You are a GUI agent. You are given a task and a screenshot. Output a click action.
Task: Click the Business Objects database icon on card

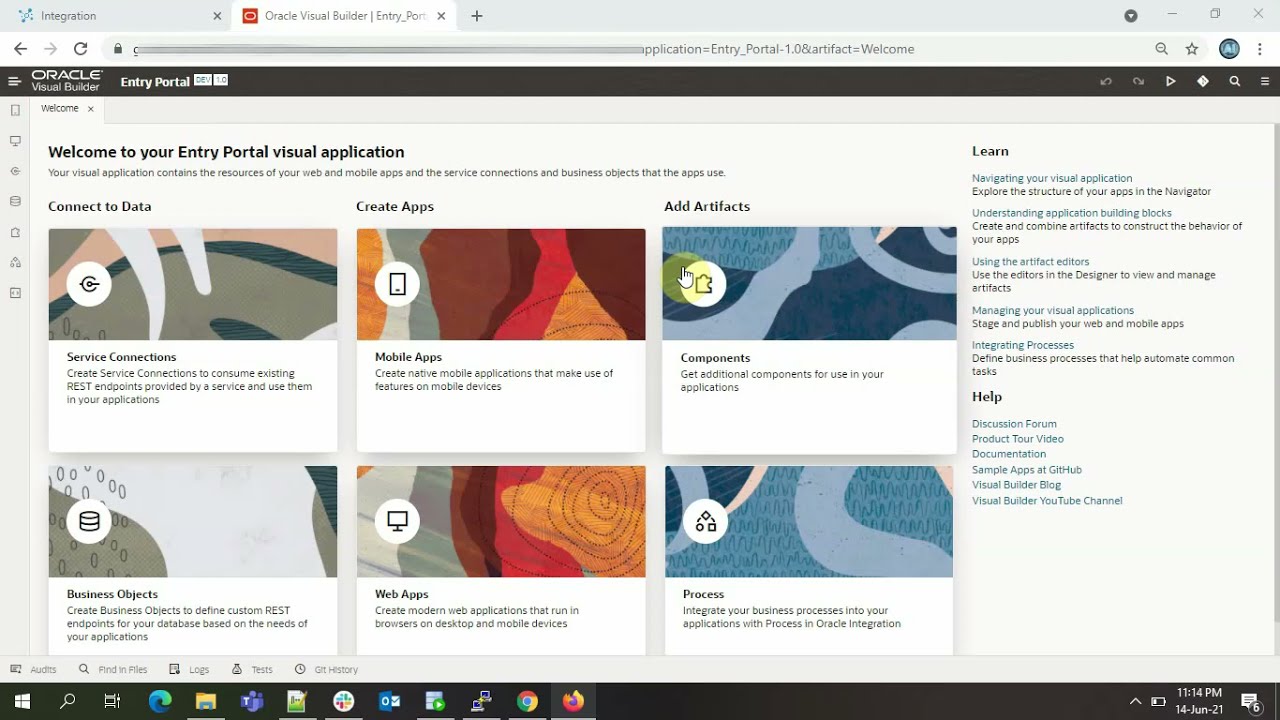pos(89,521)
